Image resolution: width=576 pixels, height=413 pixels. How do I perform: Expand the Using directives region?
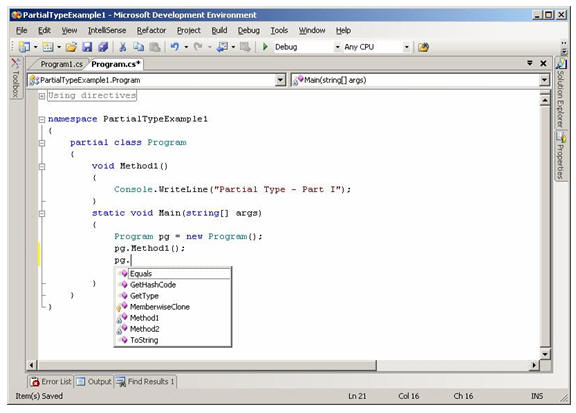point(42,96)
